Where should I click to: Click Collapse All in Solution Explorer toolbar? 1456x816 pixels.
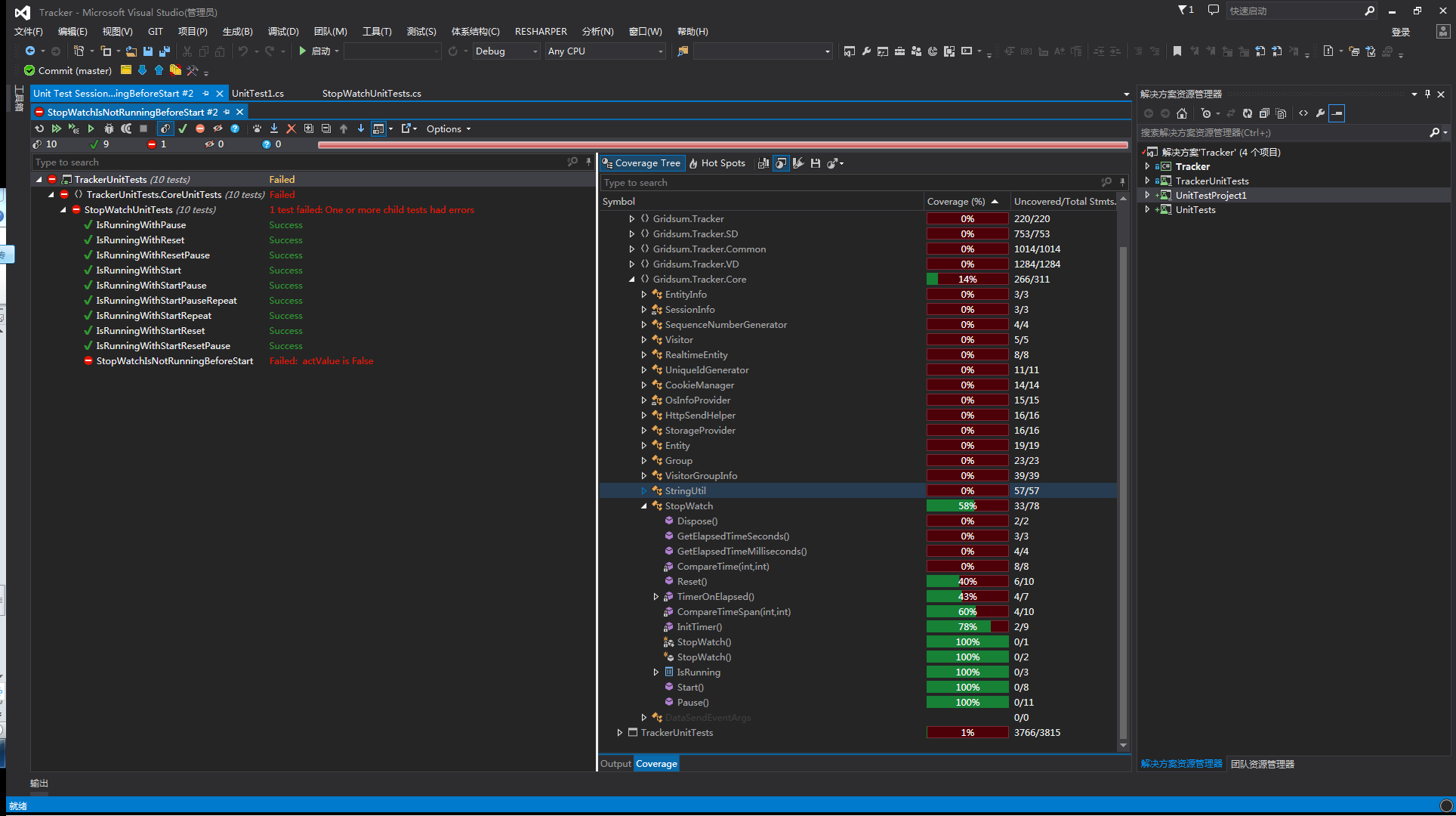1264,113
